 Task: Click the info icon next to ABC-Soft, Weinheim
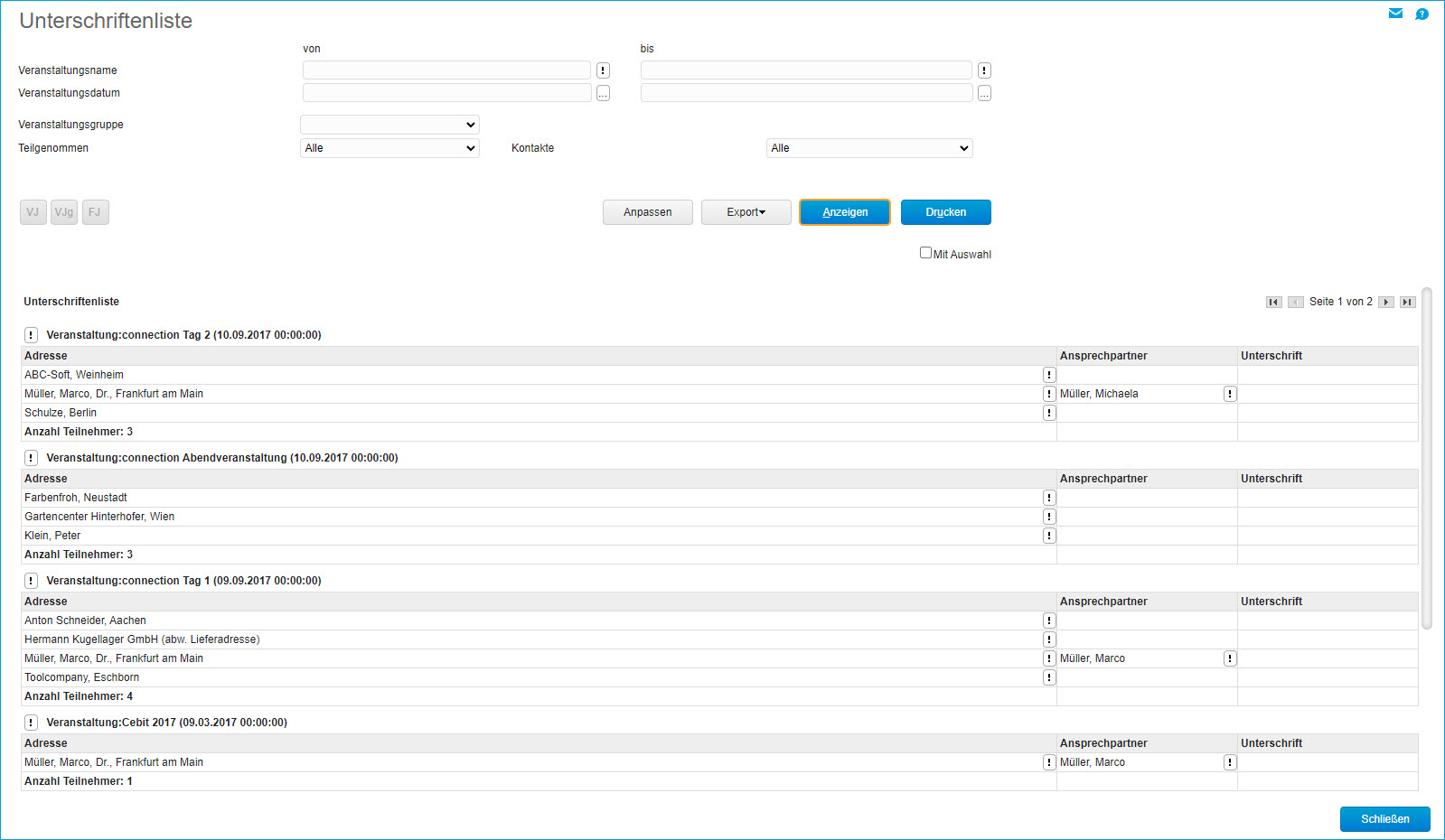[1049, 375]
